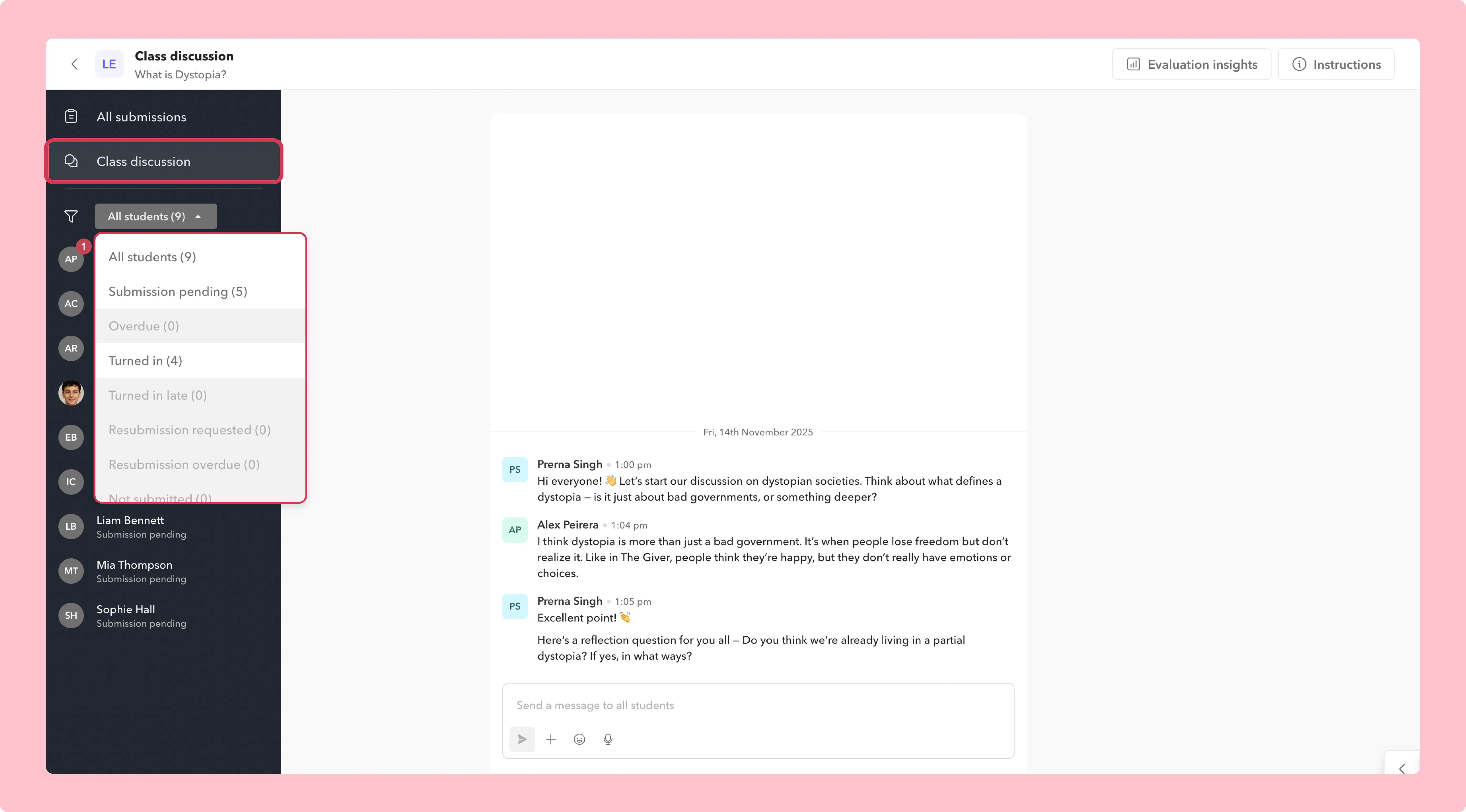Click PS avatar on the 1:00 pm message
Viewport: 1466px width, 812px height.
point(515,469)
